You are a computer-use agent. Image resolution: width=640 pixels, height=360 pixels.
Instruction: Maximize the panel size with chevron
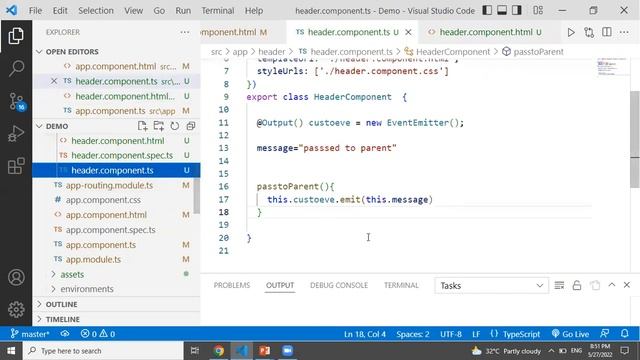pyautogui.click(x=612, y=285)
